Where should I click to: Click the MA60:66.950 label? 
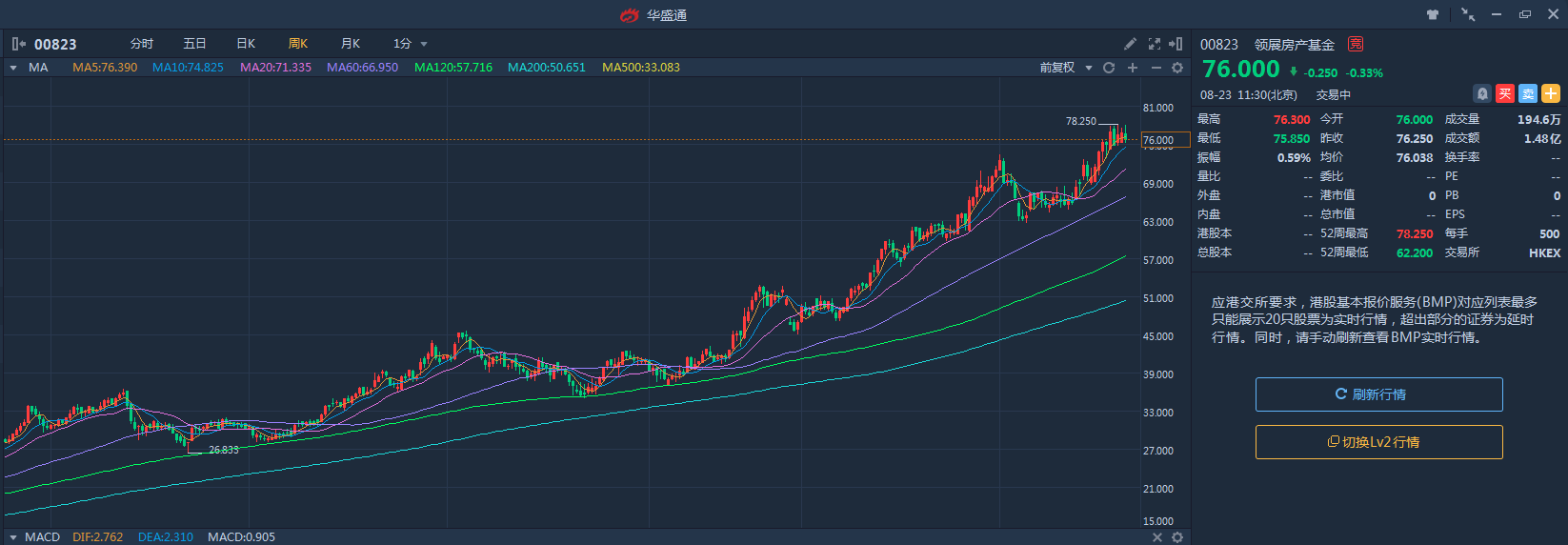(x=362, y=68)
